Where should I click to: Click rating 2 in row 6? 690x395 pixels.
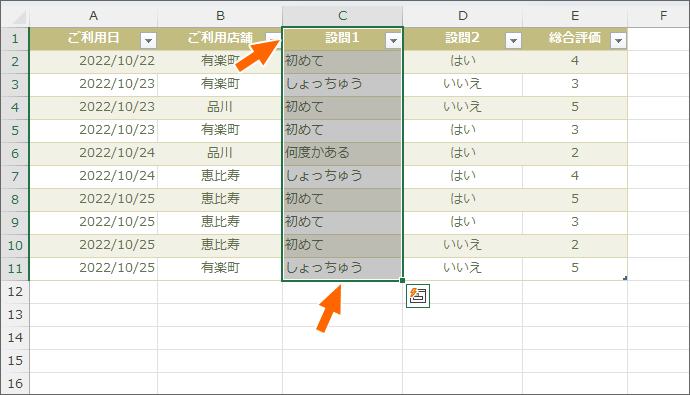coord(575,154)
